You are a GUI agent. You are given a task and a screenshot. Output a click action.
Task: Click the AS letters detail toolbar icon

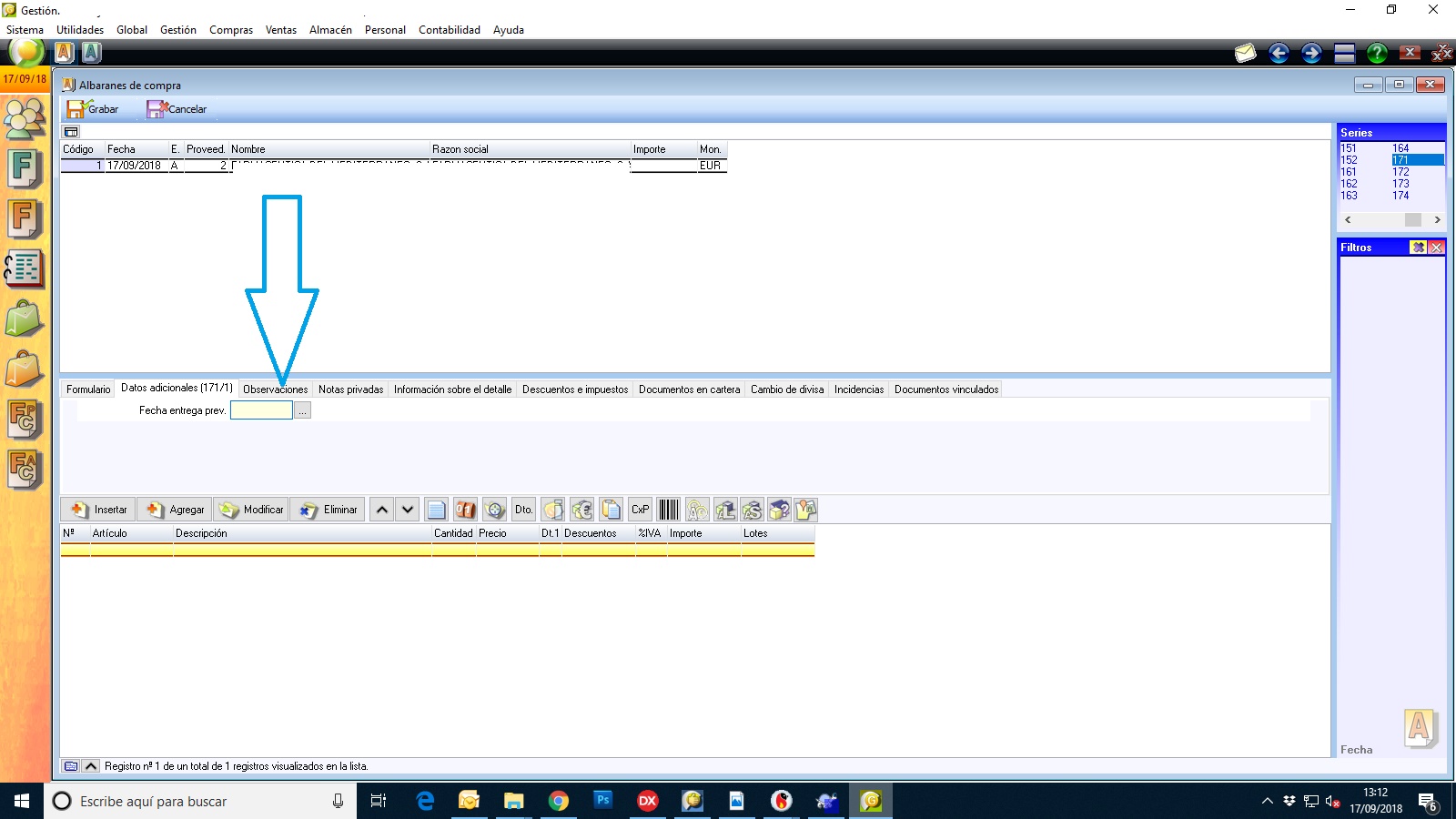pos(752,510)
